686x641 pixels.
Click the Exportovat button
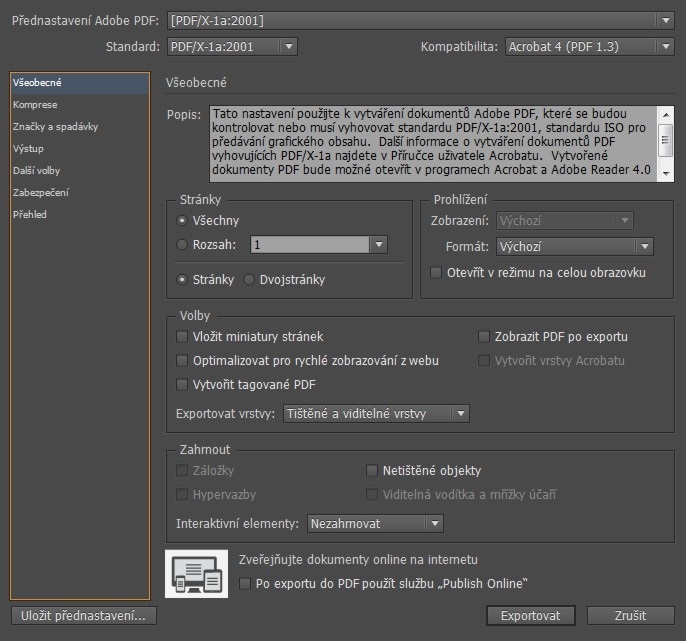[531, 616]
